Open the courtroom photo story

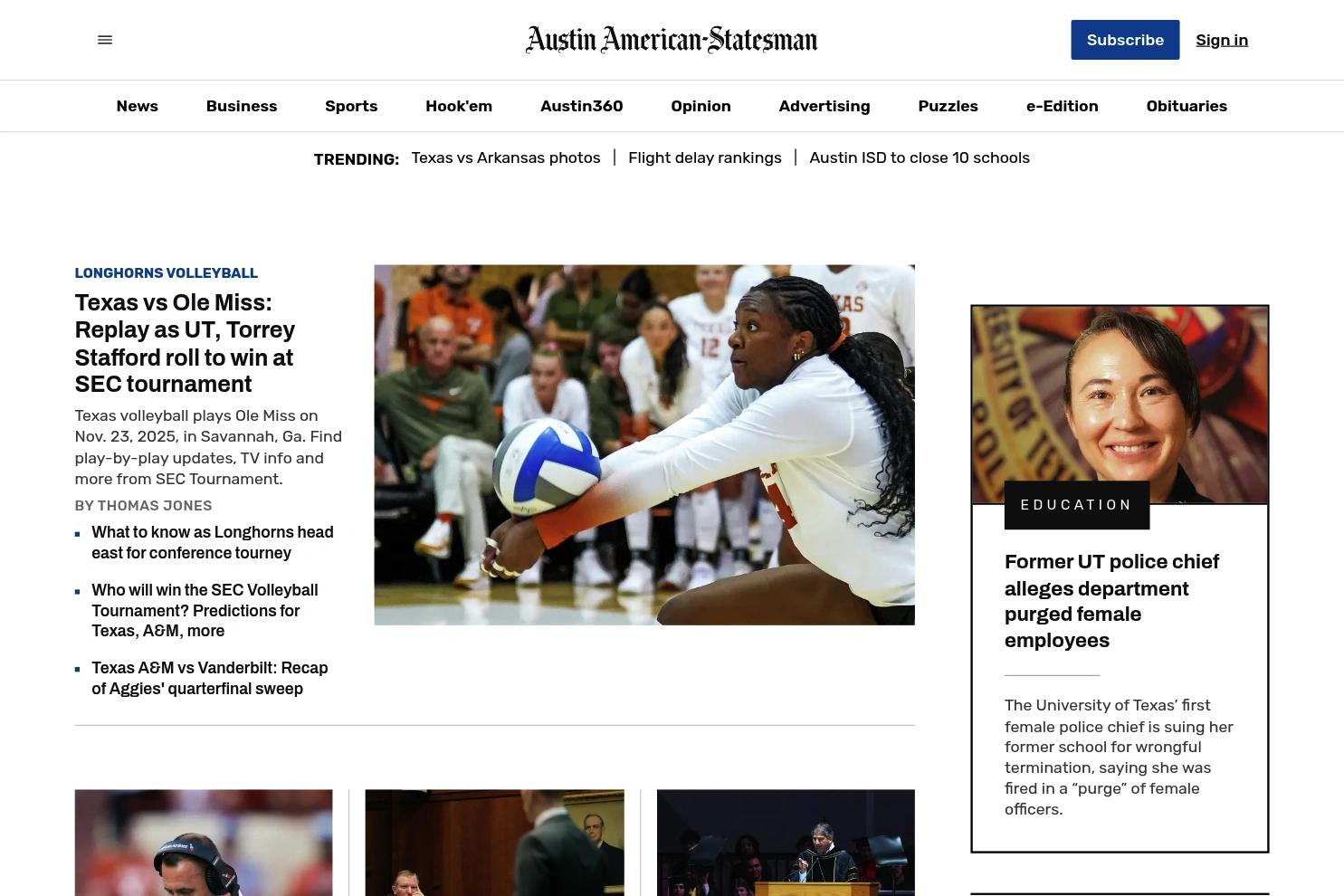494,843
